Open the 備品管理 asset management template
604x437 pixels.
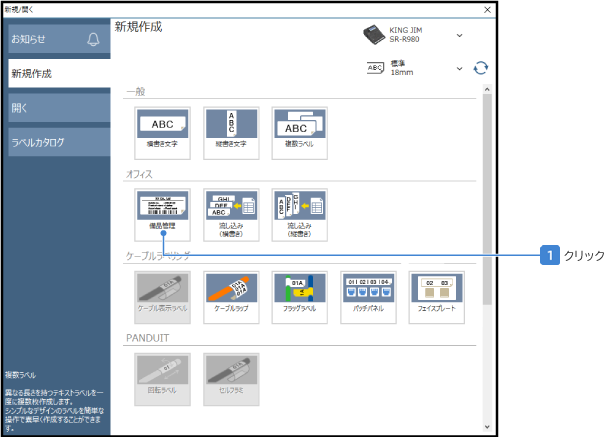click(x=162, y=211)
